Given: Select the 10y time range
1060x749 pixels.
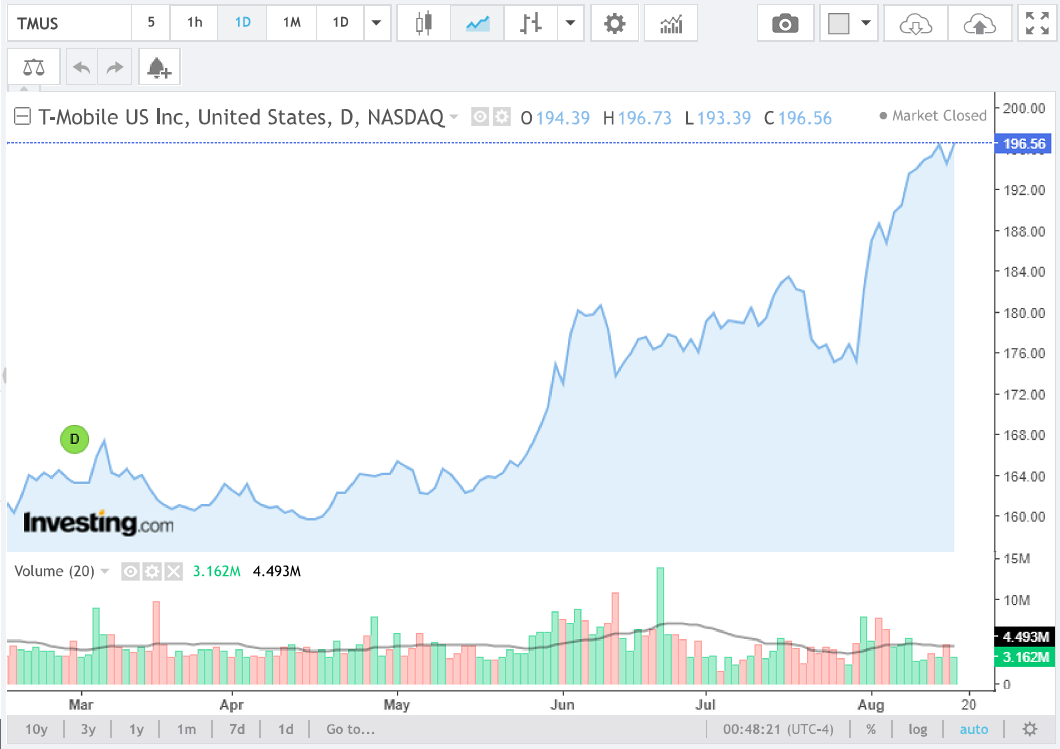Looking at the screenshot, I should 37,729.
